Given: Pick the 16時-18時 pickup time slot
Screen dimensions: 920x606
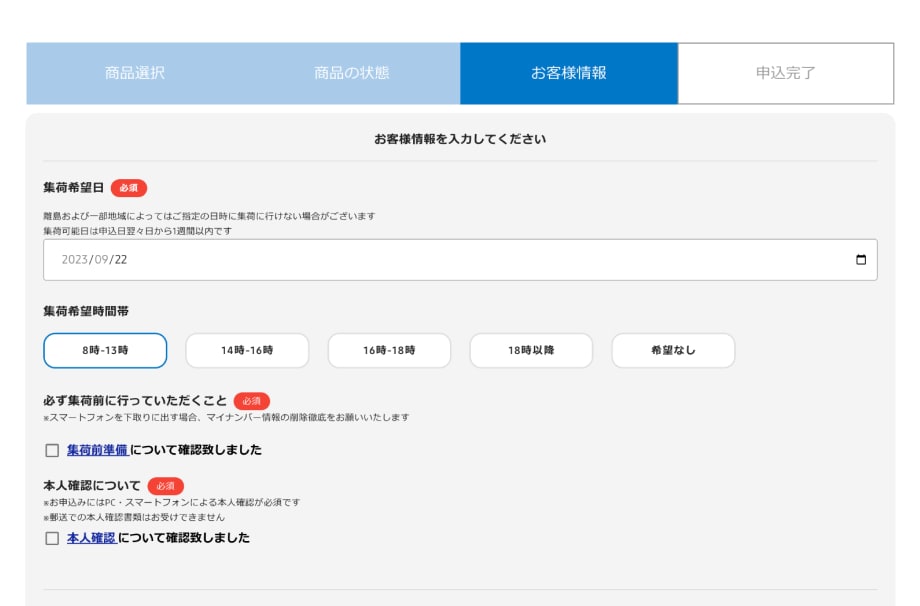Looking at the screenshot, I should [x=389, y=351].
